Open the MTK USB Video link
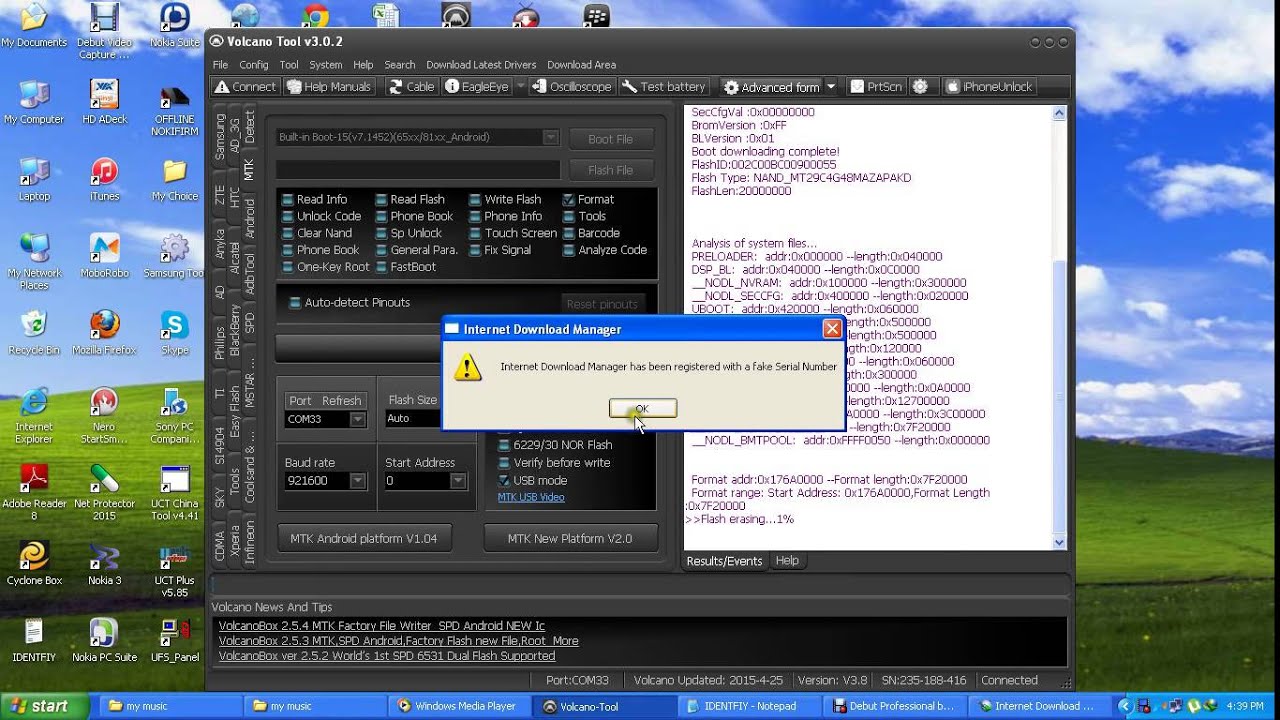 tap(531, 497)
